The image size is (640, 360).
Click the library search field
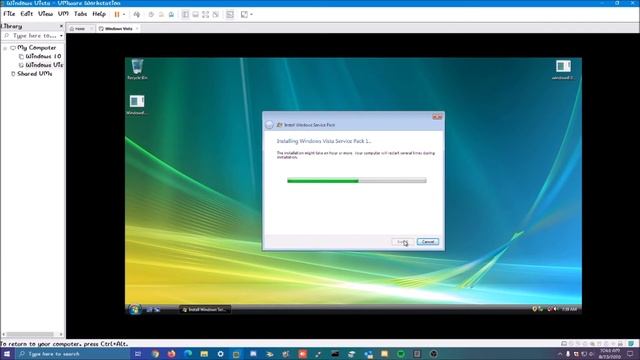click(32, 36)
